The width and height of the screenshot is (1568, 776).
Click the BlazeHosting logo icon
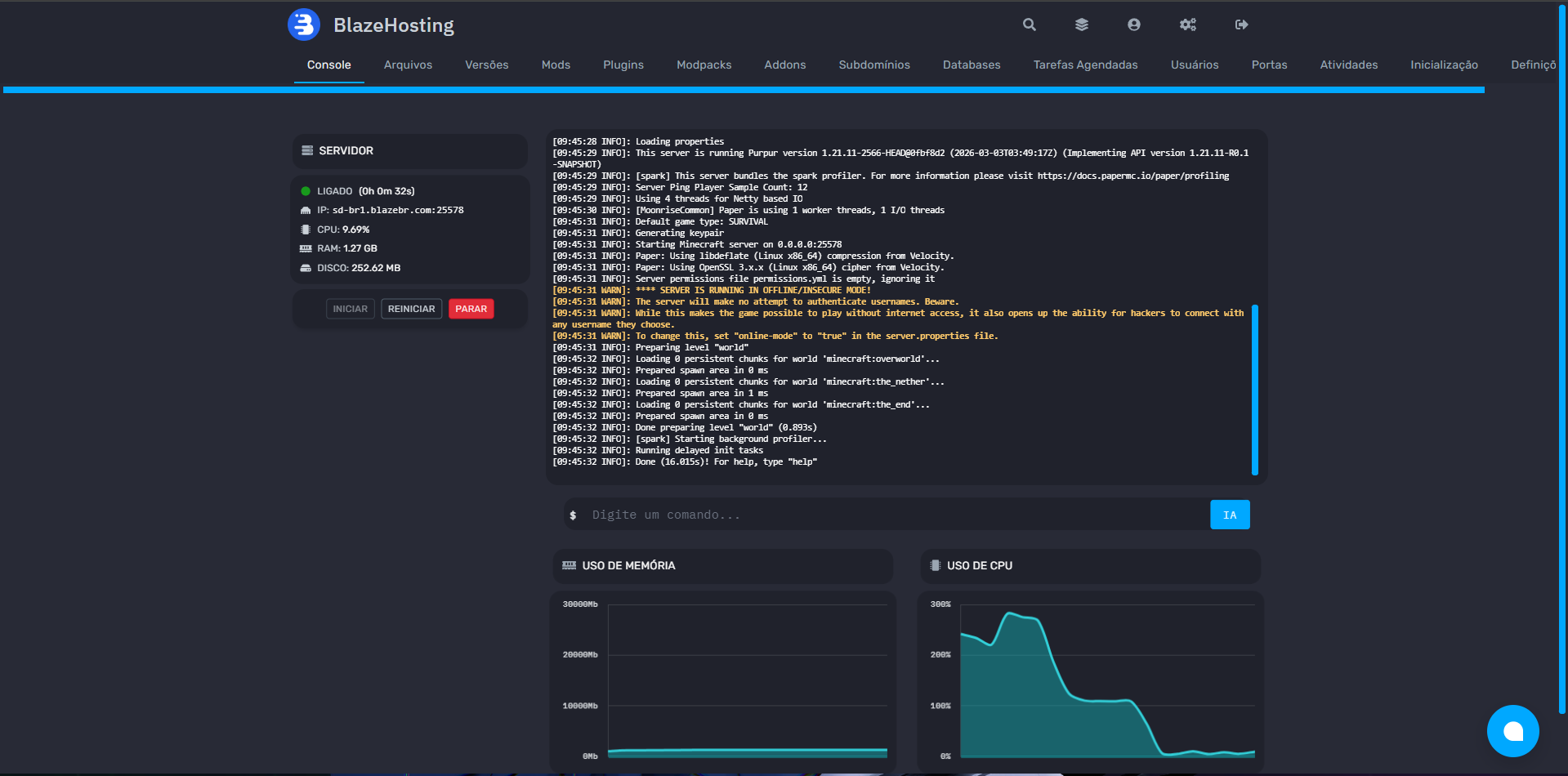click(x=304, y=25)
